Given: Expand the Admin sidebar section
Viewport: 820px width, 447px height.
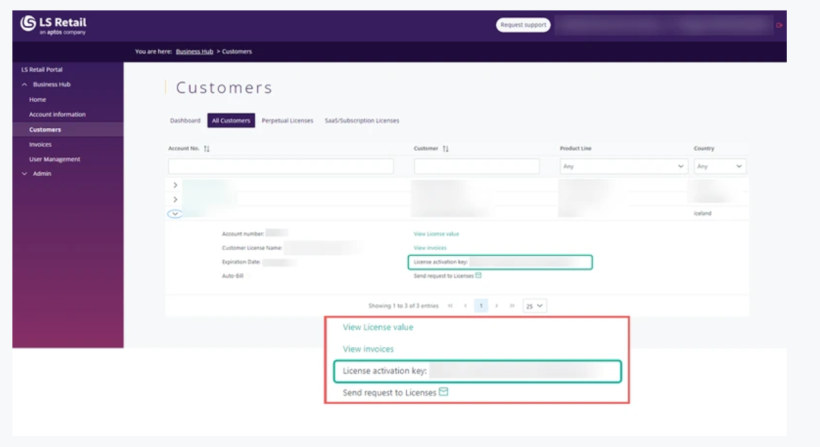Looking at the screenshot, I should pos(25,174).
